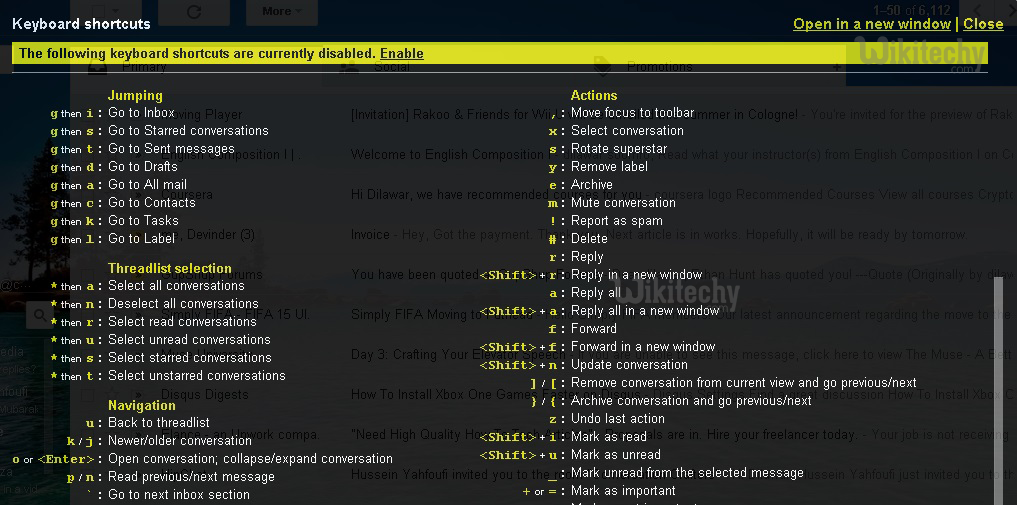Screen dimensions: 1017x505
Task: Click the Enable keyboard shortcuts link
Action: [x=401, y=53]
